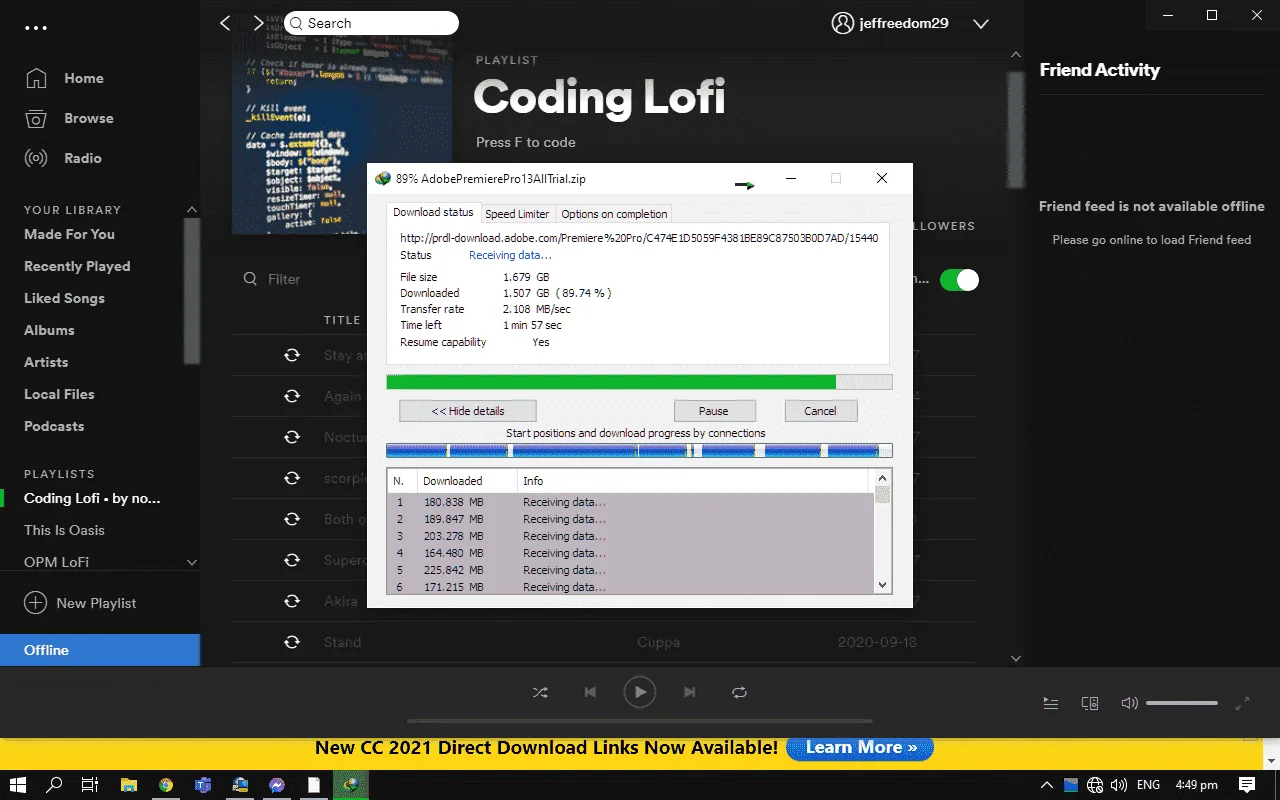Click the playlist Filter field

tap(284, 279)
